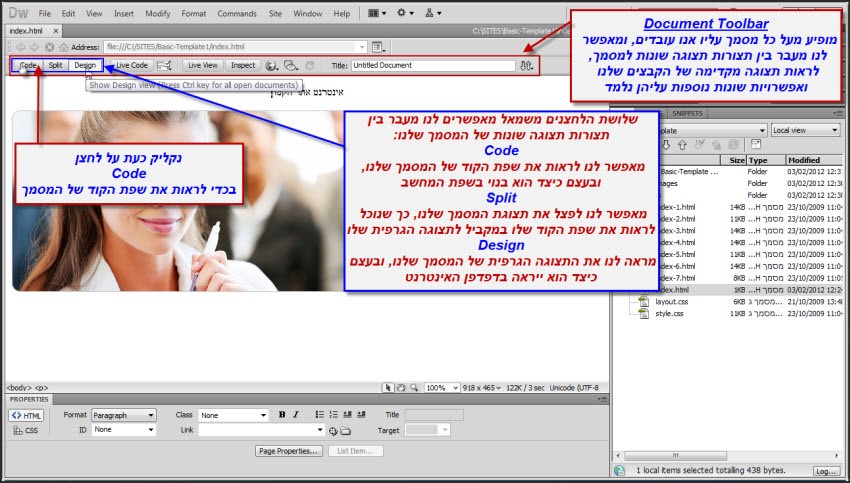Viewport: 850px width, 483px height.
Task: Select the Select tool in status bar
Action: 388,388
